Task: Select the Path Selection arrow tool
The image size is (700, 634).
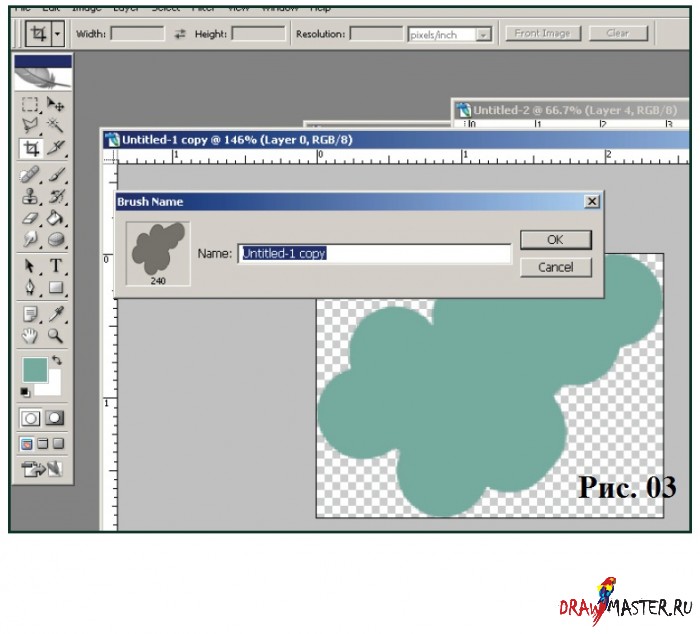Action: coord(30,266)
